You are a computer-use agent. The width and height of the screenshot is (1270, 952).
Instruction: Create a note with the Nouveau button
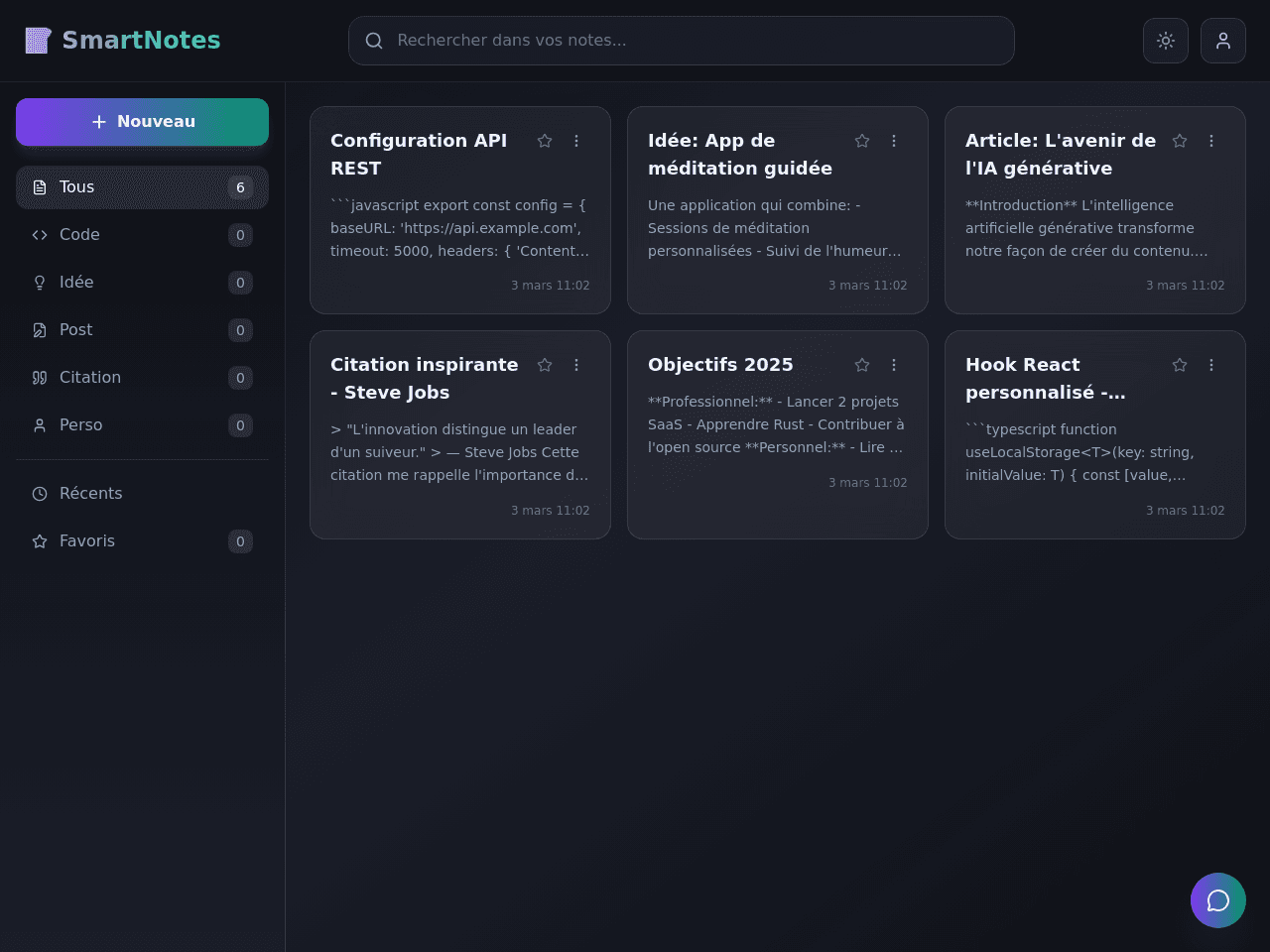(x=142, y=122)
